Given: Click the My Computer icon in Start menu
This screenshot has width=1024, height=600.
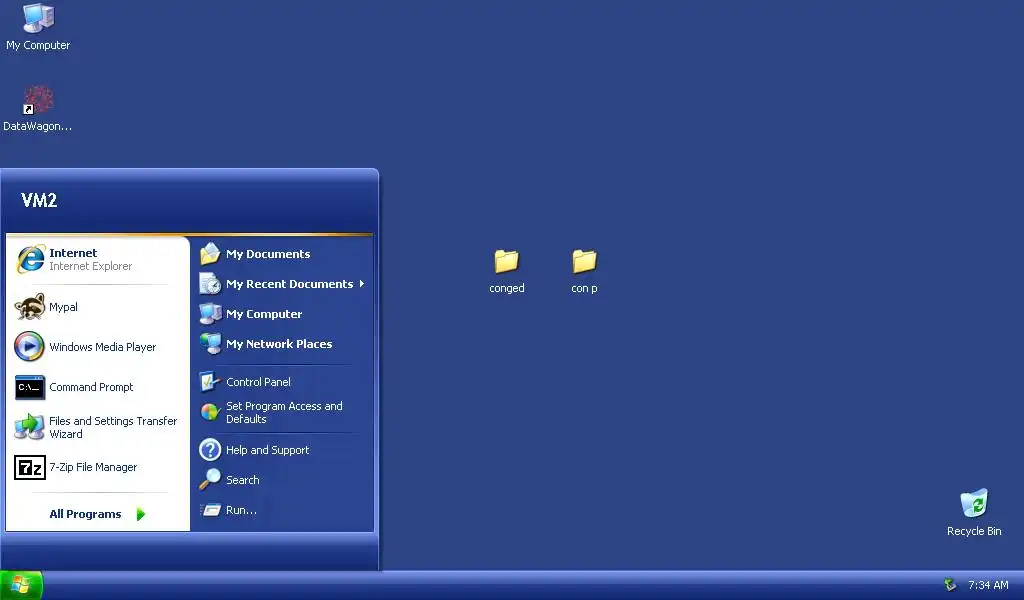Looking at the screenshot, I should tap(210, 314).
